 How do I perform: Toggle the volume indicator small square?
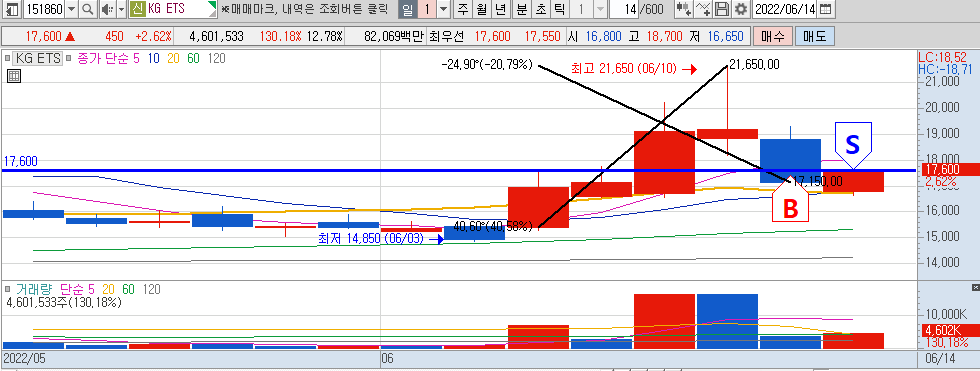[x=8, y=289]
